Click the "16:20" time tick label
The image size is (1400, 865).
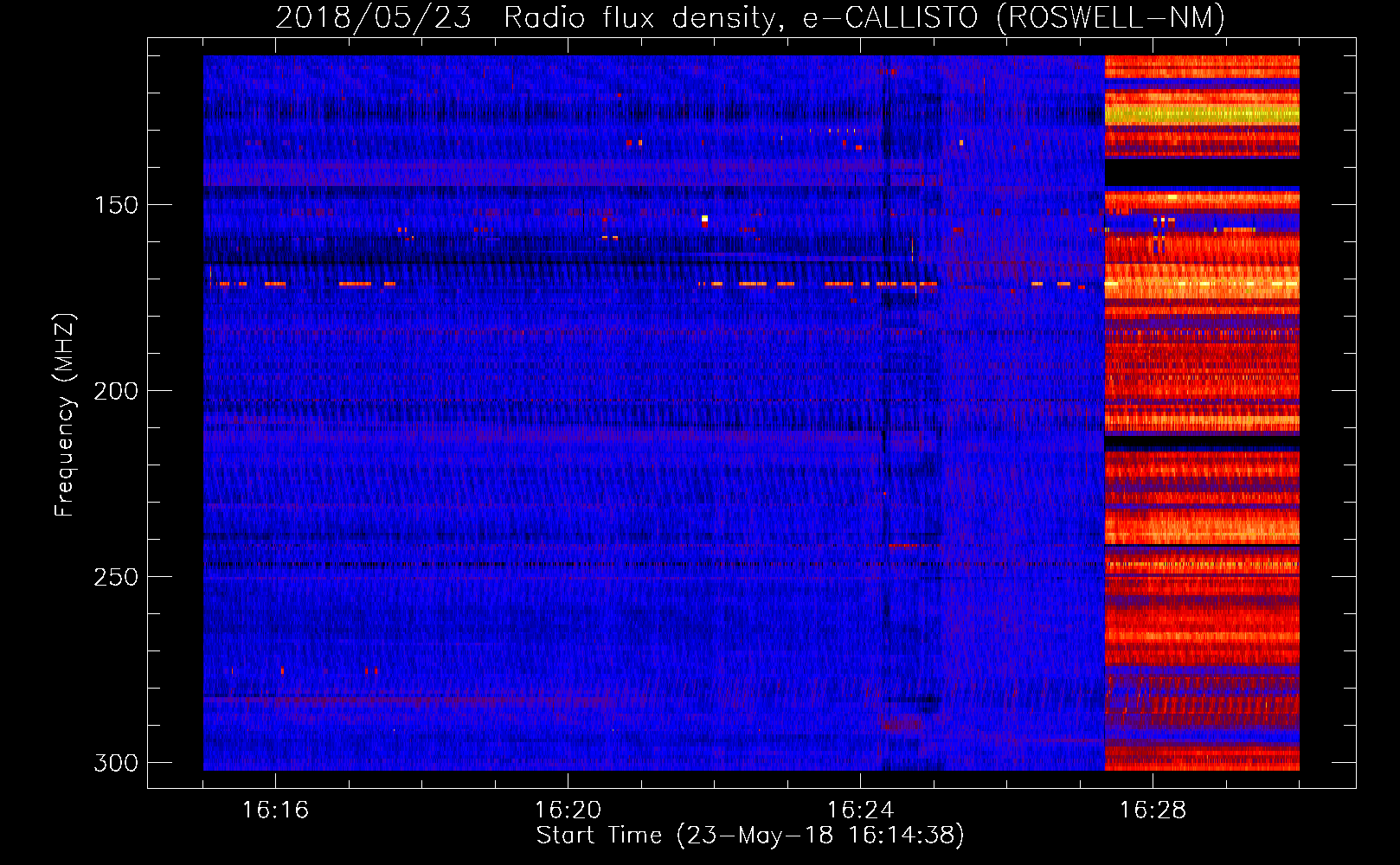[x=568, y=810]
